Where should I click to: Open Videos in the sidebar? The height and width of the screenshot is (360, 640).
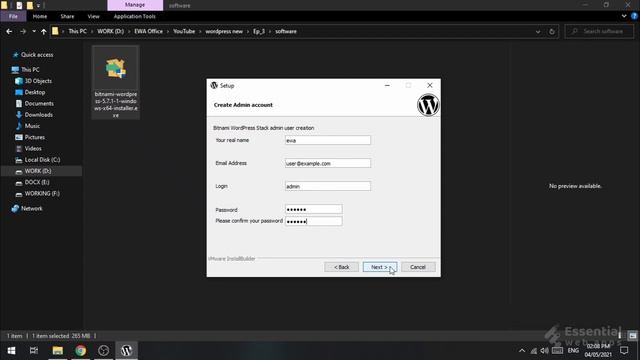click(33, 149)
